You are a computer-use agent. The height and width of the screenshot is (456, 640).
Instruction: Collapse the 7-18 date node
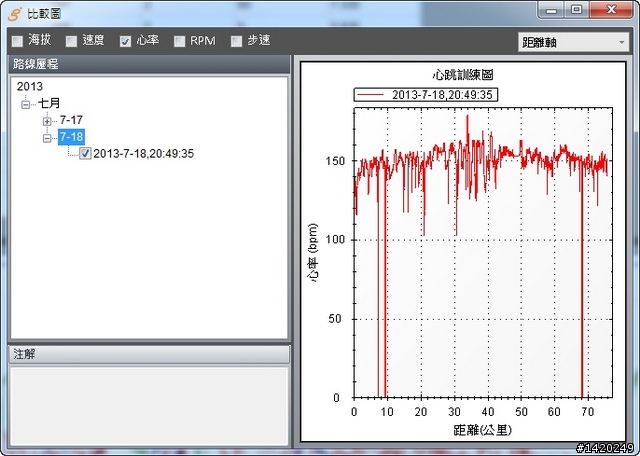coord(47,138)
